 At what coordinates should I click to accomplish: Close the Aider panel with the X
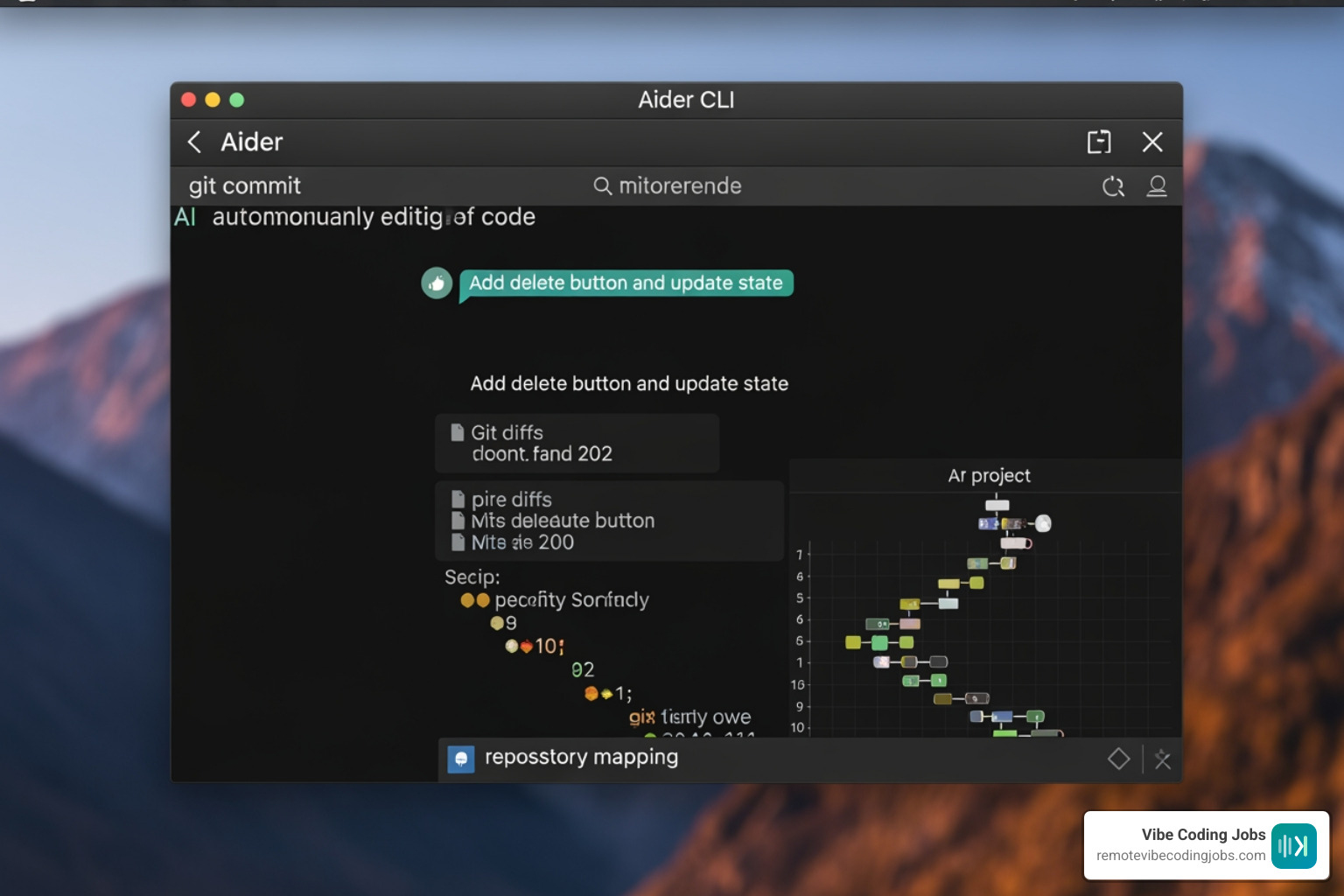click(1152, 142)
